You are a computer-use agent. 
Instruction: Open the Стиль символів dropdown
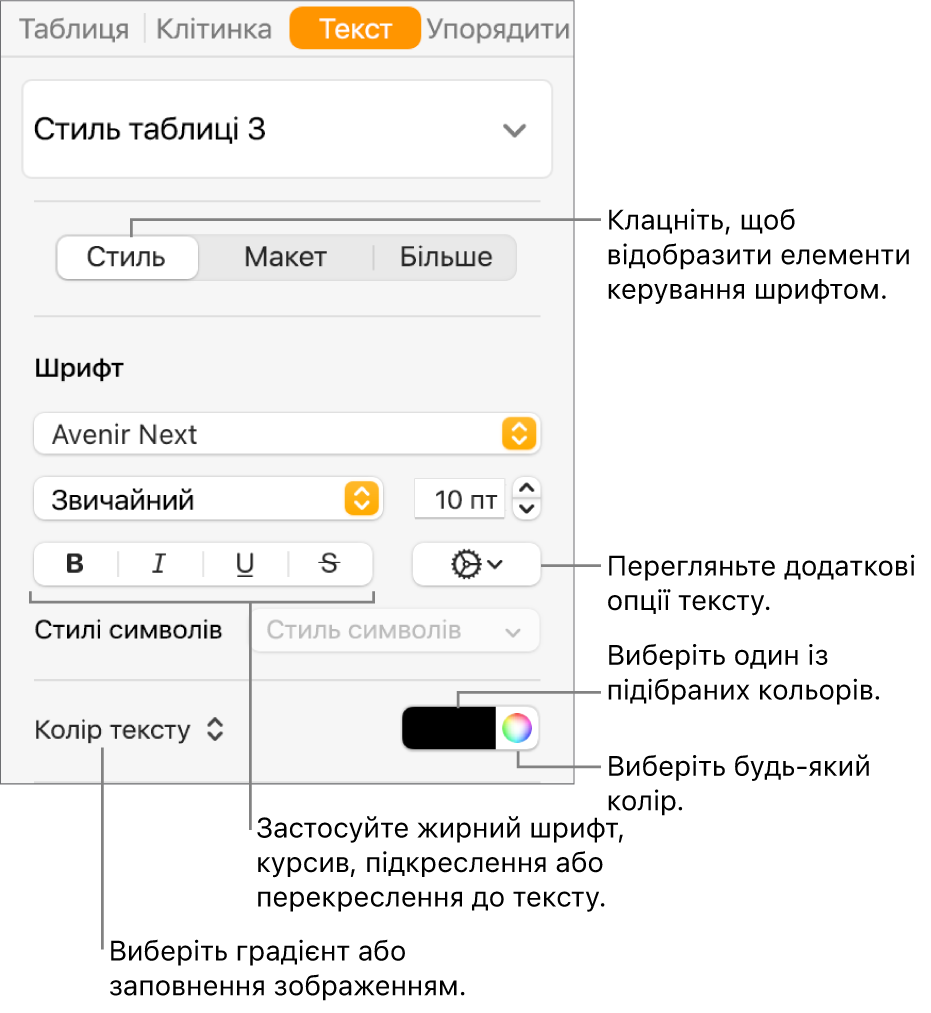click(395, 631)
